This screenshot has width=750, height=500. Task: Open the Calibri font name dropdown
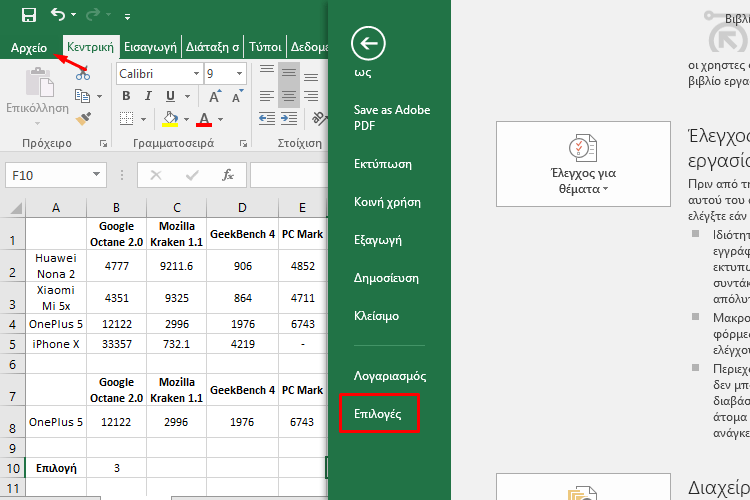[x=195, y=74]
